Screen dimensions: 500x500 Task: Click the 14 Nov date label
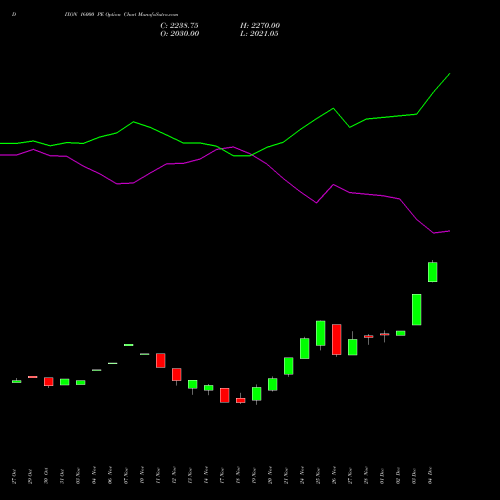coord(206,475)
